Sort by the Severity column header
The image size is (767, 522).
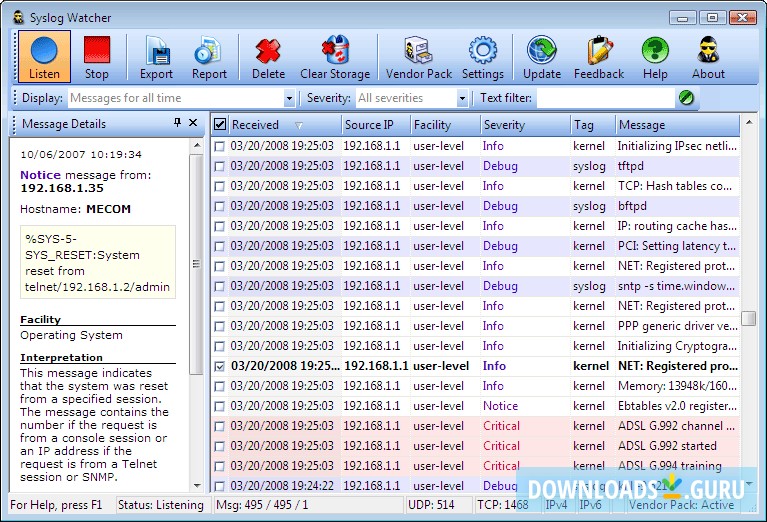click(x=525, y=125)
